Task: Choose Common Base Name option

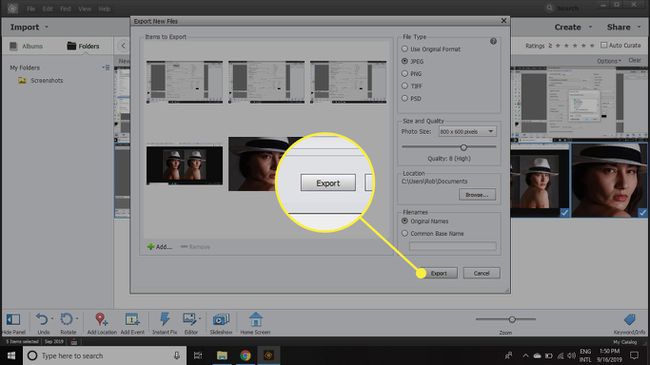Action: (x=405, y=234)
